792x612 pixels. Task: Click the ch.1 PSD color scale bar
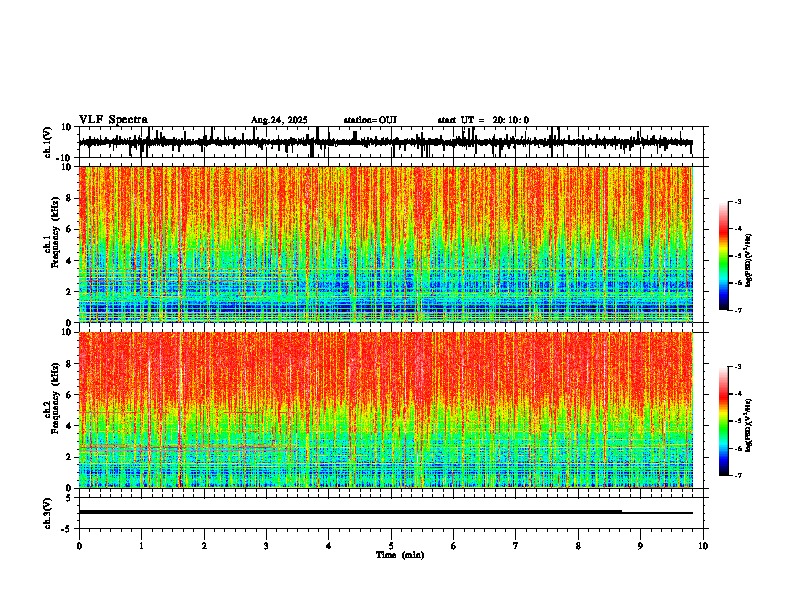click(x=723, y=256)
